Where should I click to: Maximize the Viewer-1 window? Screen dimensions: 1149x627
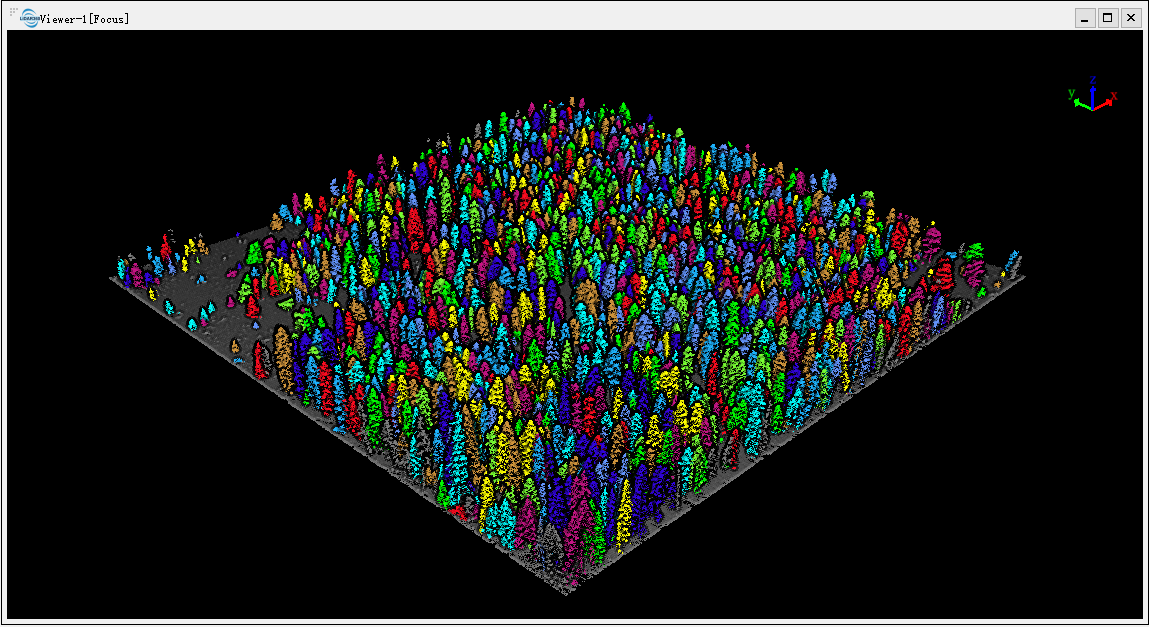tap(1108, 18)
